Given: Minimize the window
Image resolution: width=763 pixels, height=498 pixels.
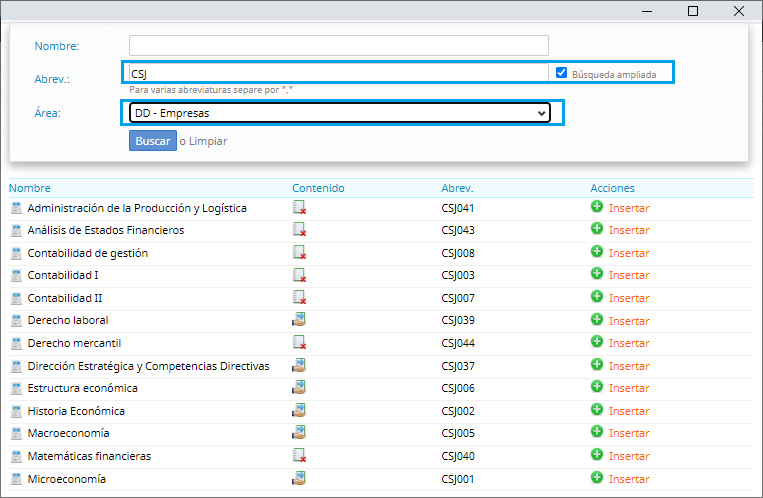Looking at the screenshot, I should (647, 11).
